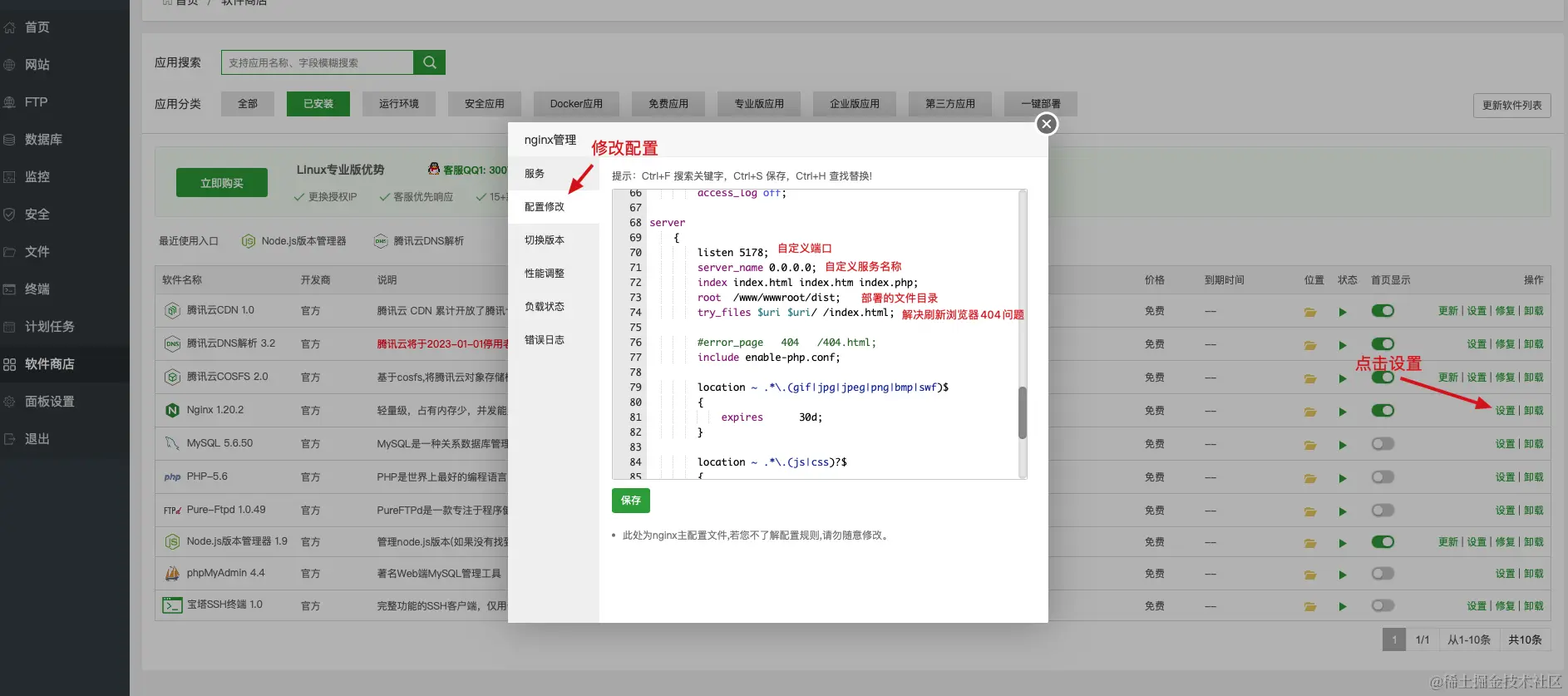Click 卸载 link for MySQL 5.6.50
The image size is (1568, 696).
(1533, 444)
